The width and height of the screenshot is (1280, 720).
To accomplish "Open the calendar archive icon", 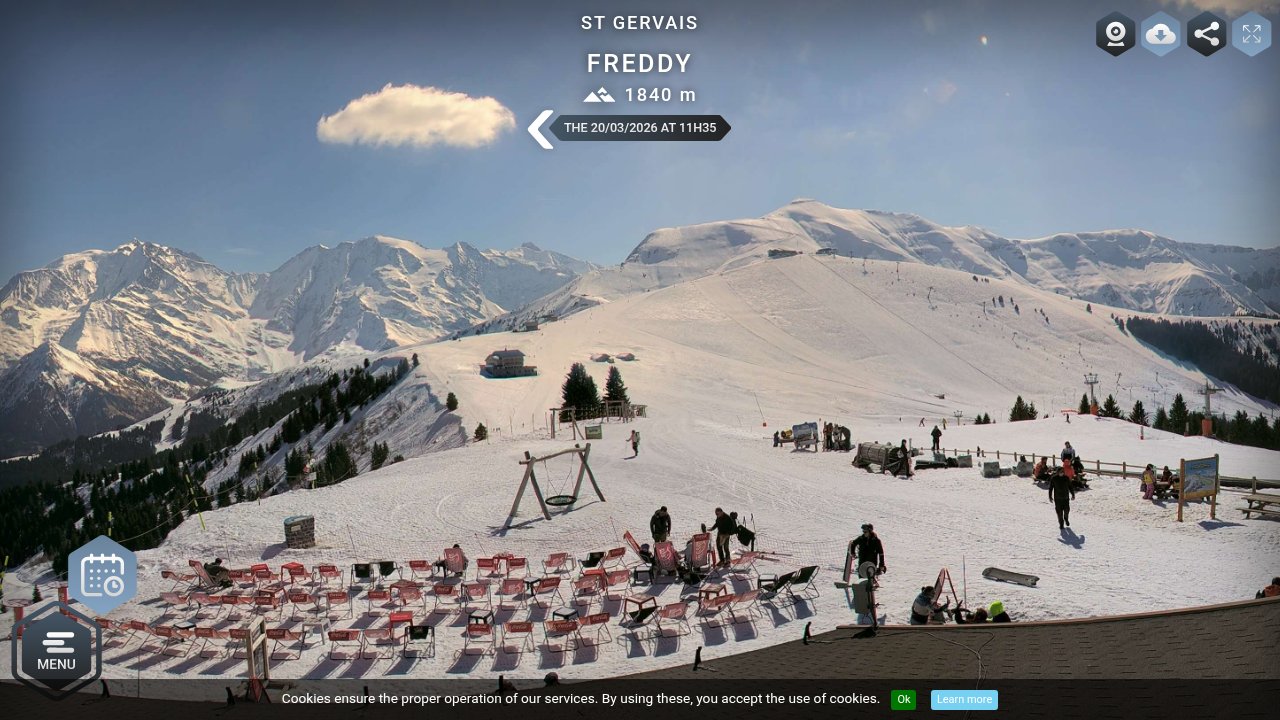I will coord(102,575).
